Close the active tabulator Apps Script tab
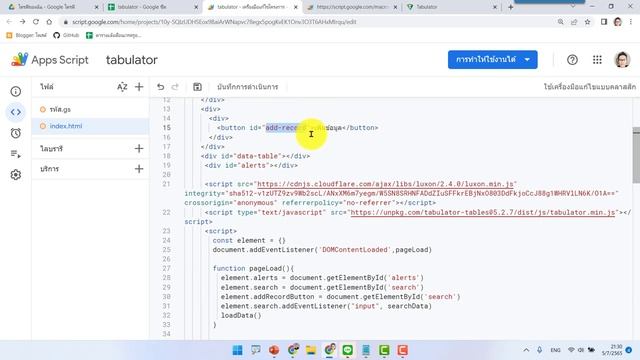Screen dimensions: 640x360 (x=296, y=7)
